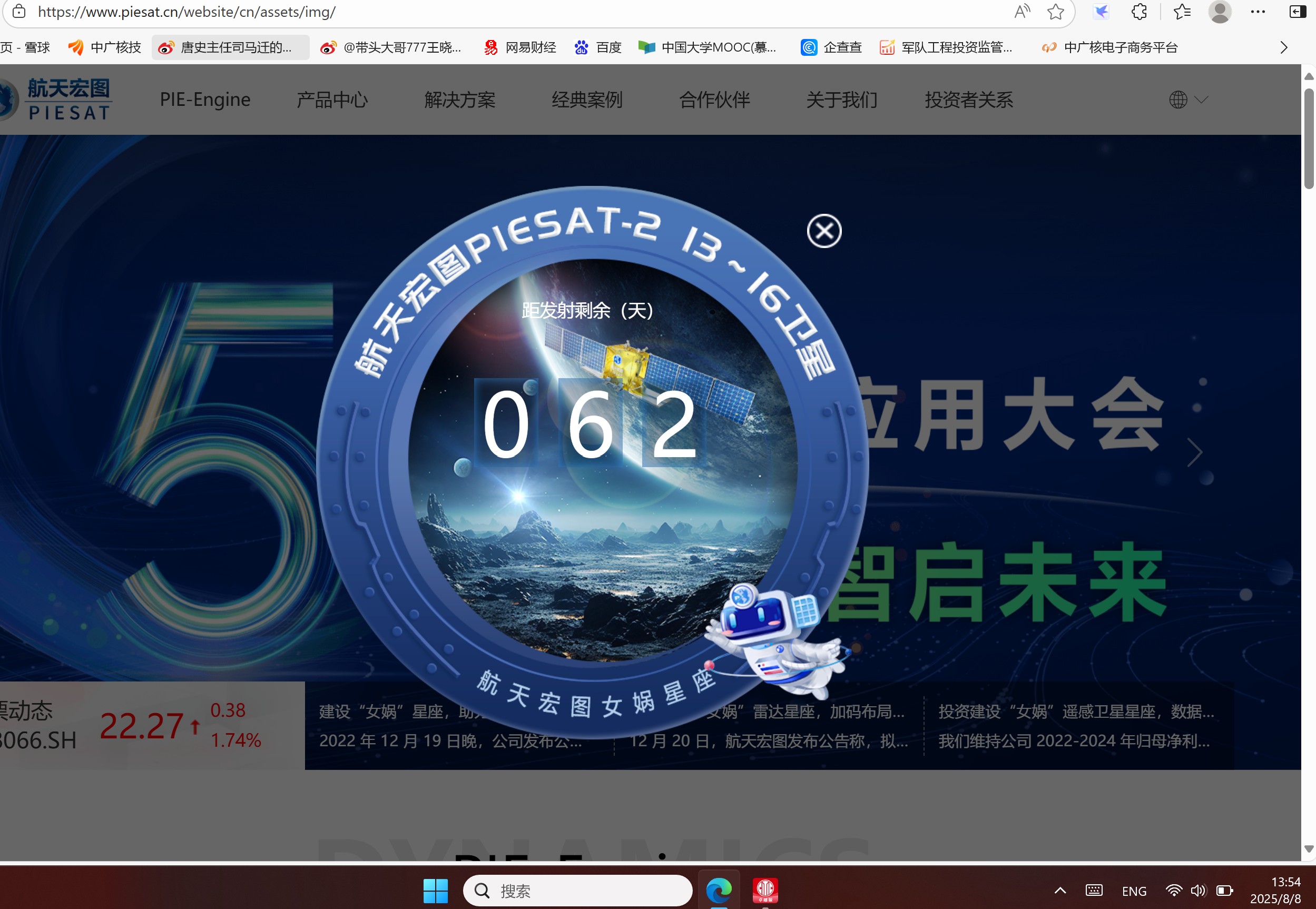Open the 网易财经 bookmark
The width and height of the screenshot is (1316, 909).
519,47
